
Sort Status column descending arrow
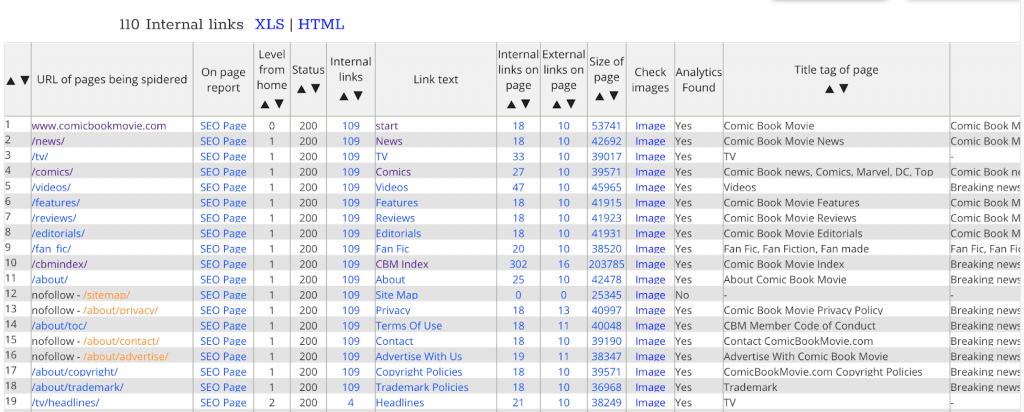pos(315,88)
